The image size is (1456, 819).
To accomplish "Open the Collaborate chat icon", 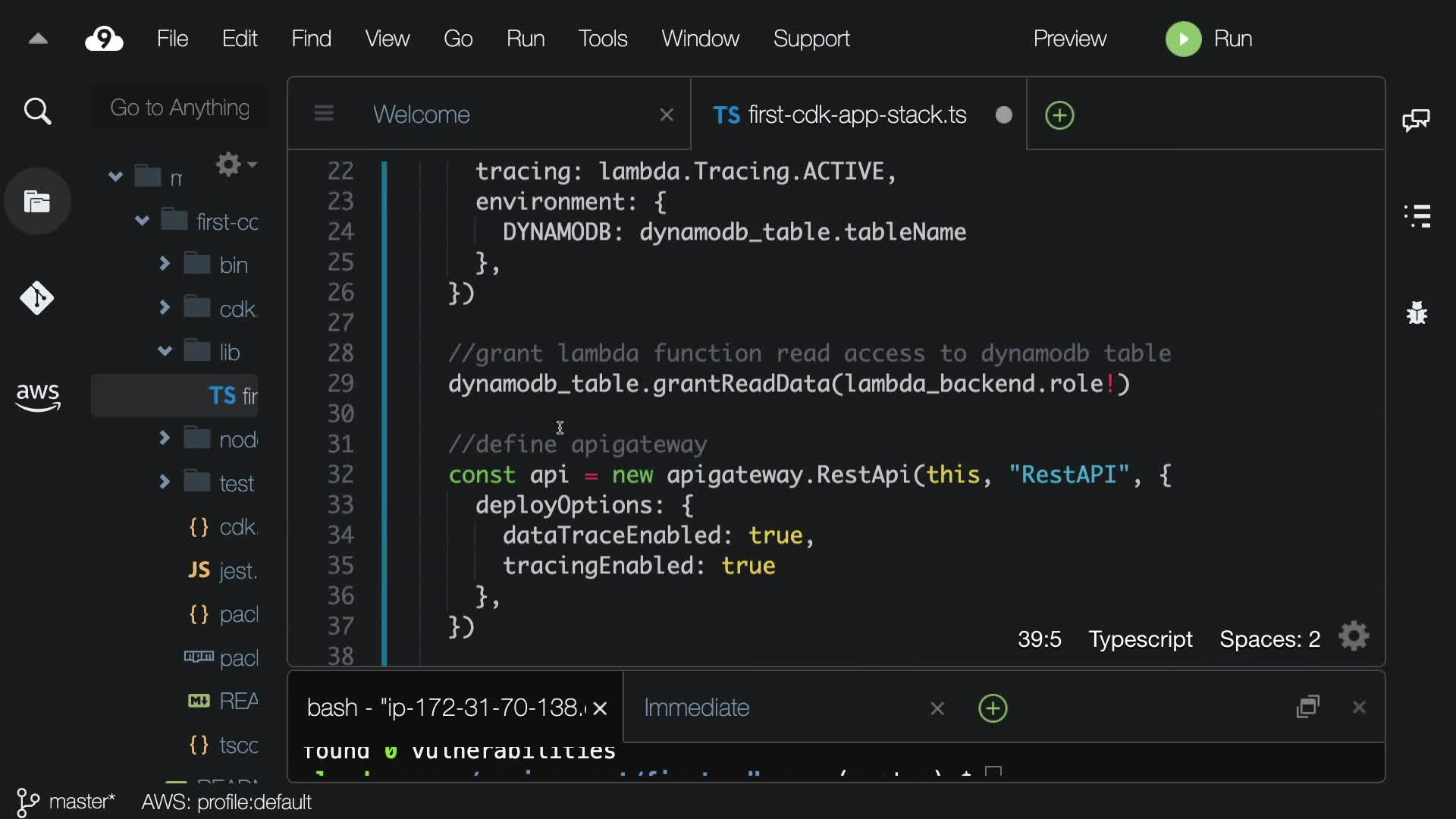I will [1416, 120].
